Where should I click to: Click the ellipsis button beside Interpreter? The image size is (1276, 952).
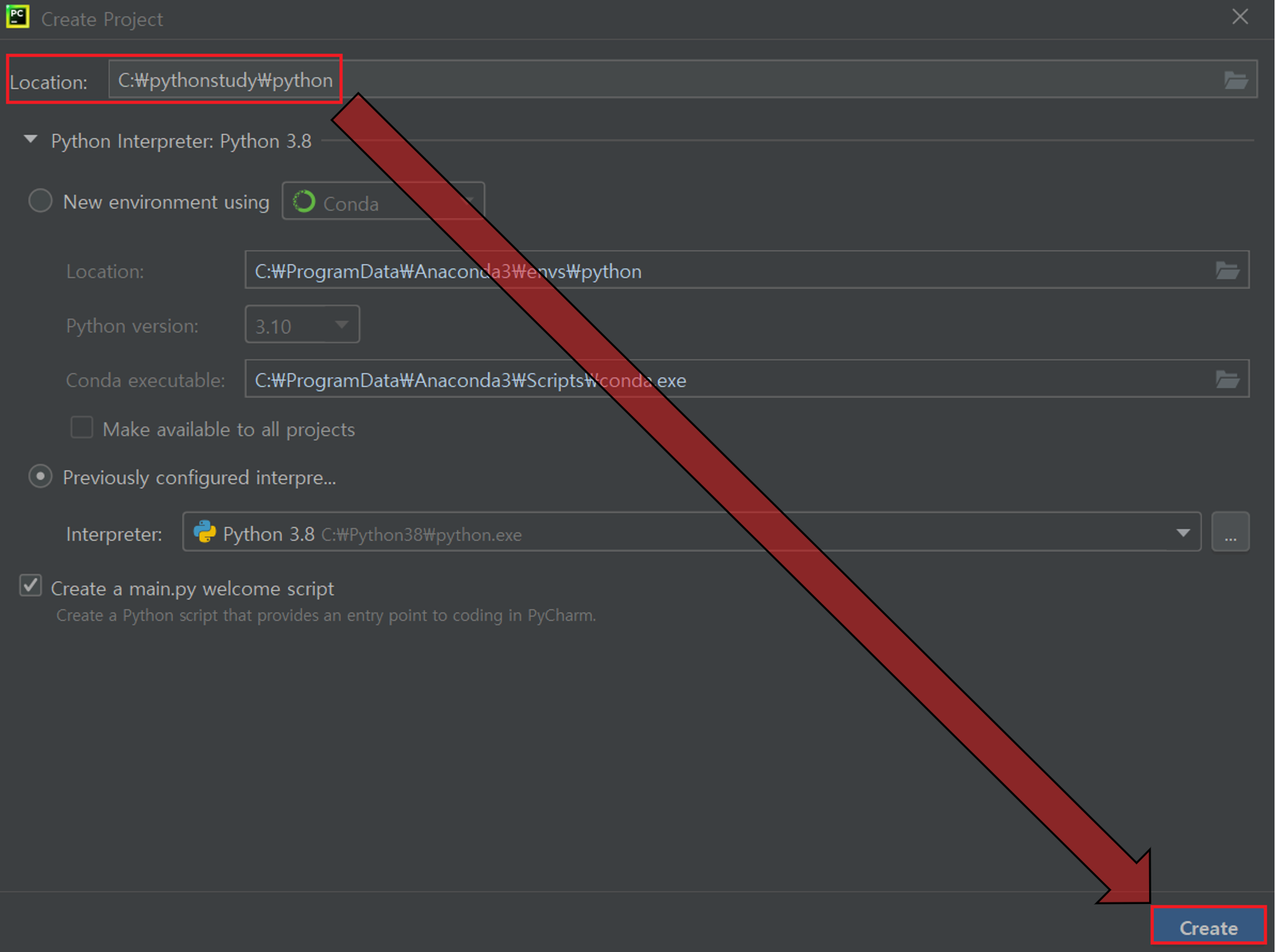pos(1231,533)
